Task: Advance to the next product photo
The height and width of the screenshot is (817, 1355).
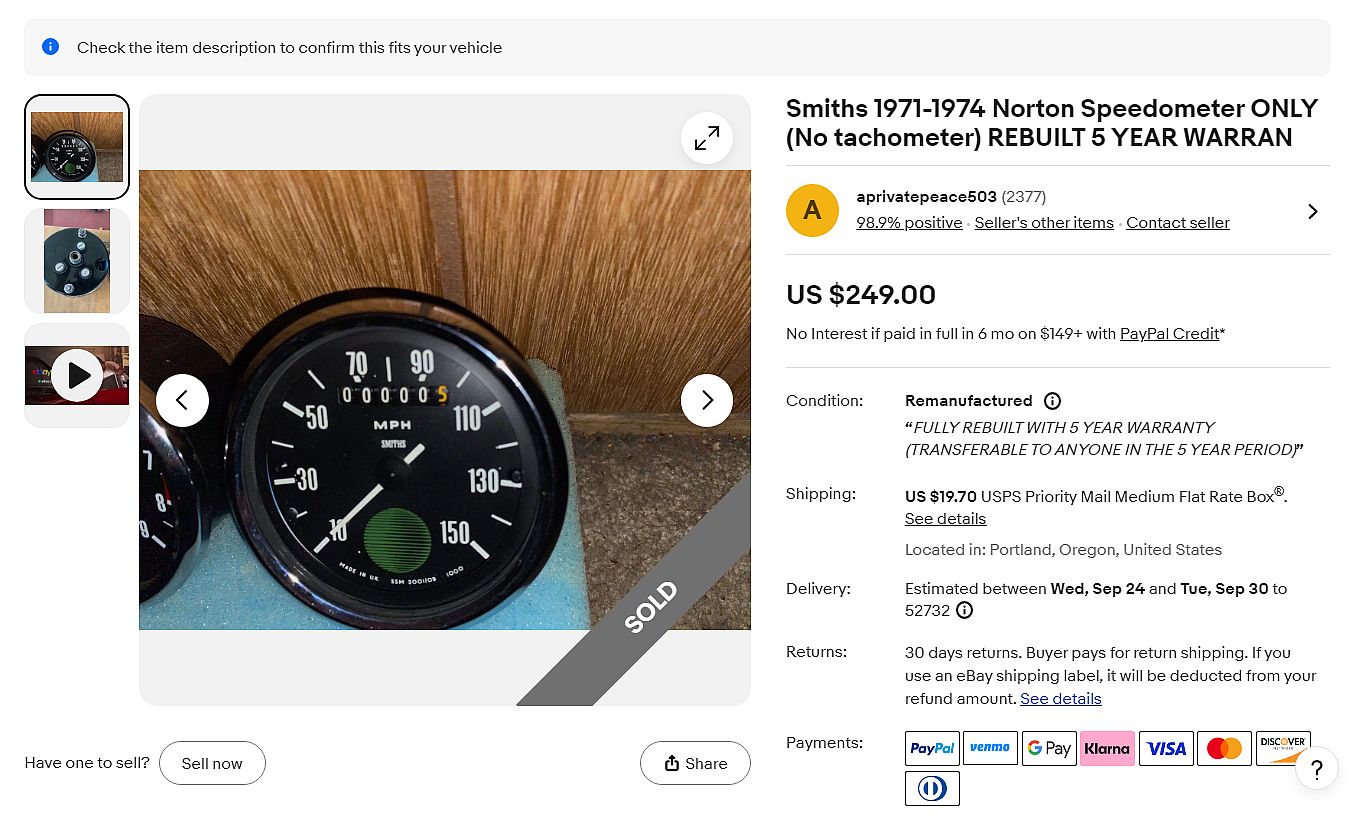Action: 707,400
